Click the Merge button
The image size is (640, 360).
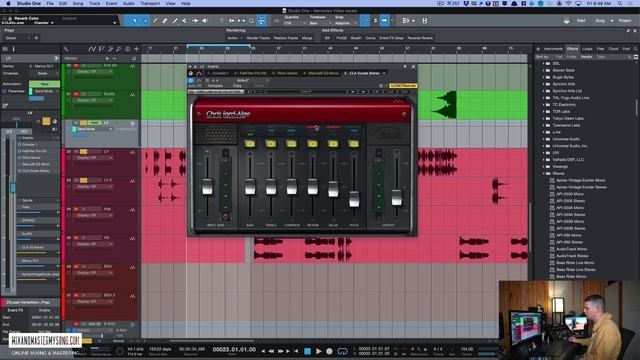click(307, 38)
